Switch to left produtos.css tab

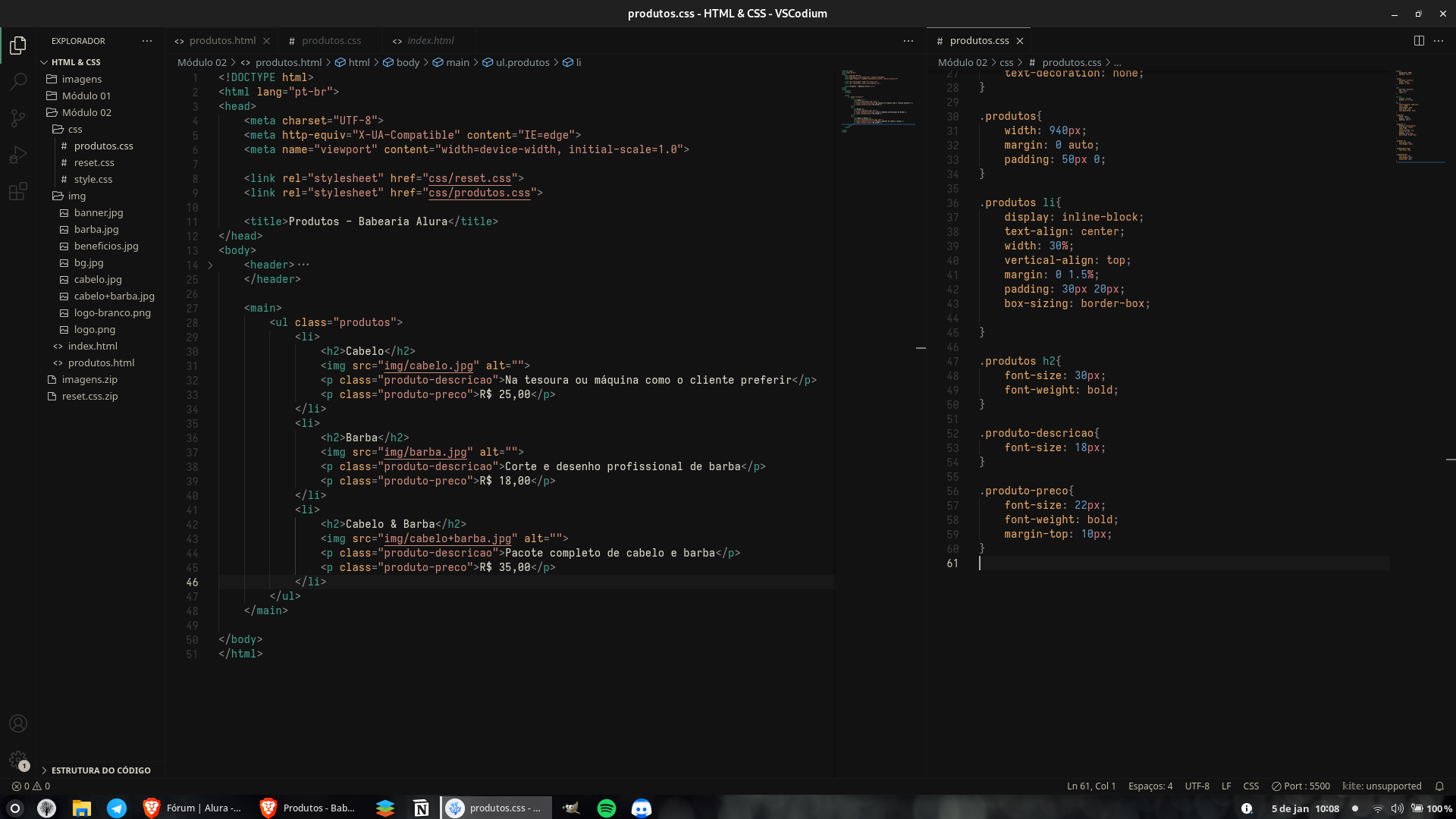[x=331, y=41]
